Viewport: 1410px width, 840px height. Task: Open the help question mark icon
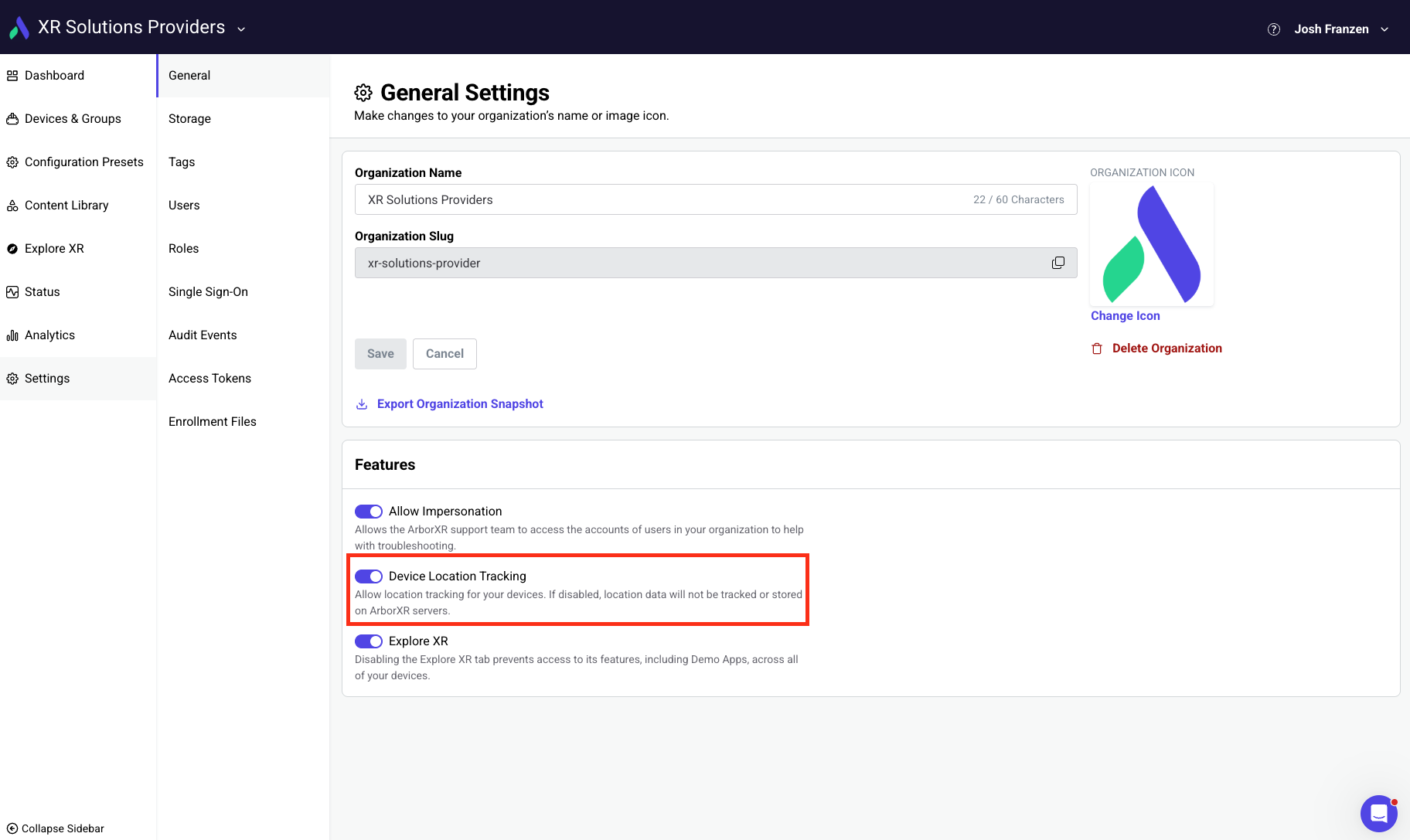[x=1274, y=29]
